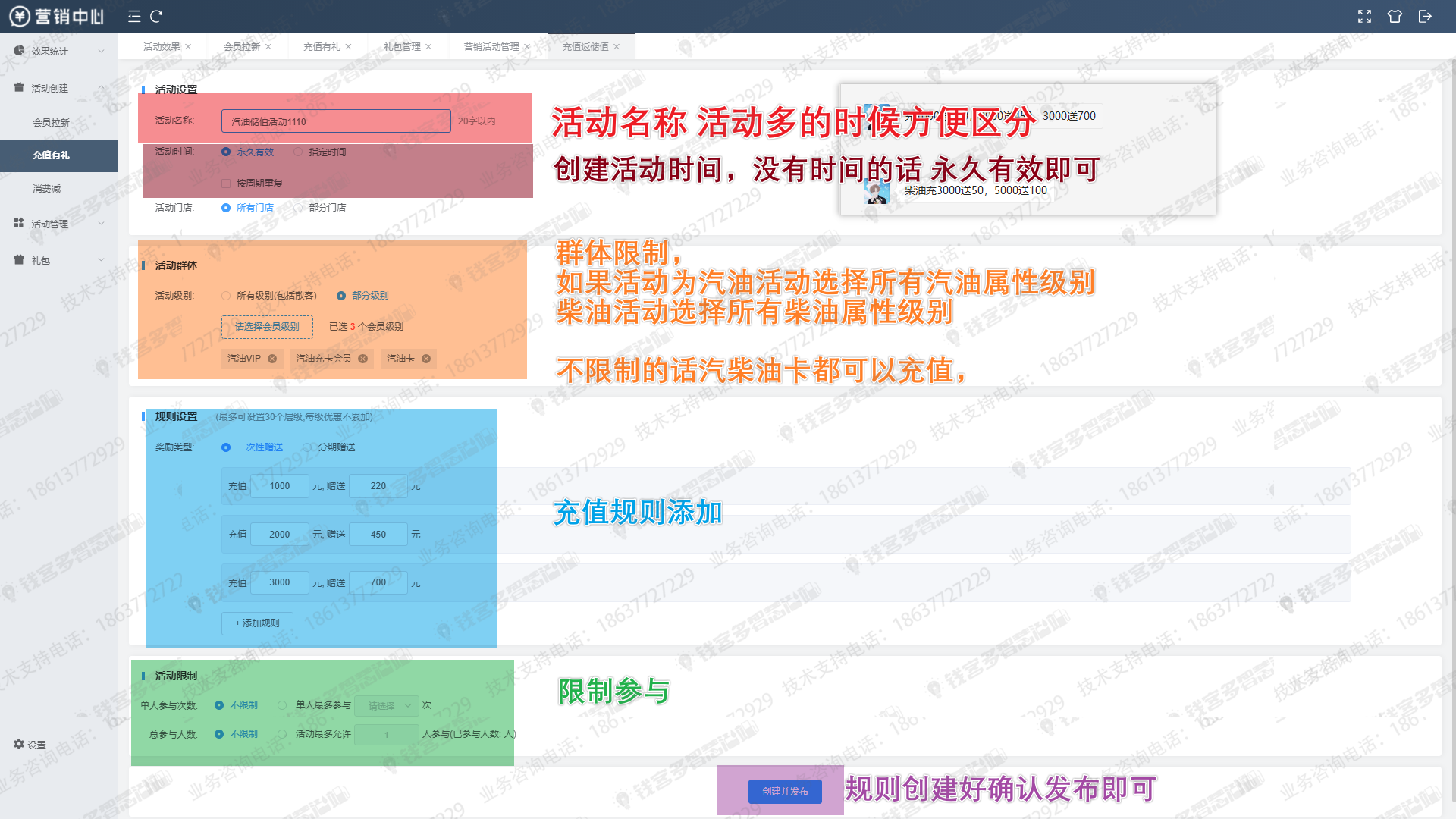Click the sidebar collapse hamburger icon

click(134, 16)
